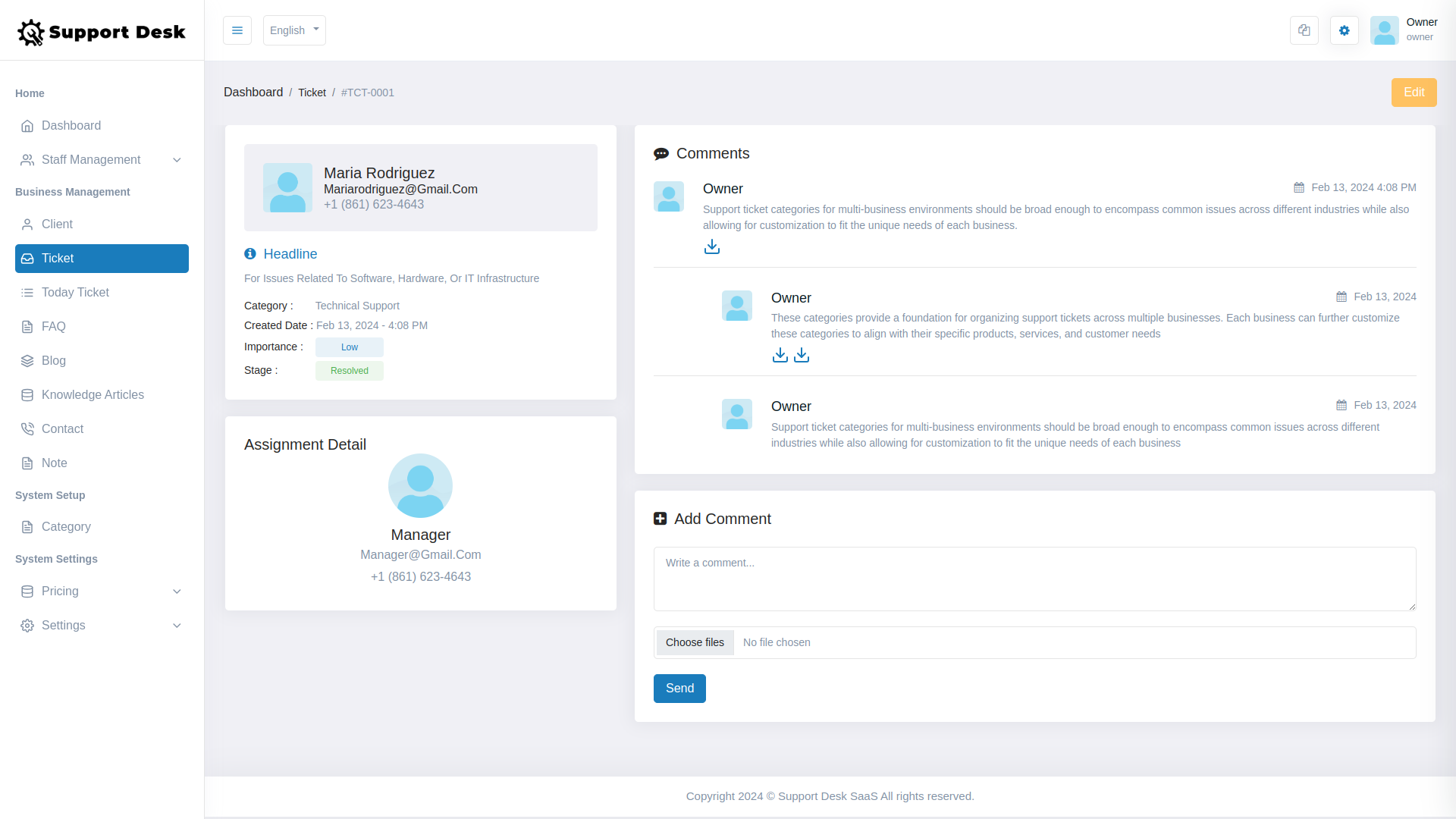Screen dimensions: 1456x819
Task: Click the info icon next to Headline
Action: tap(250, 253)
